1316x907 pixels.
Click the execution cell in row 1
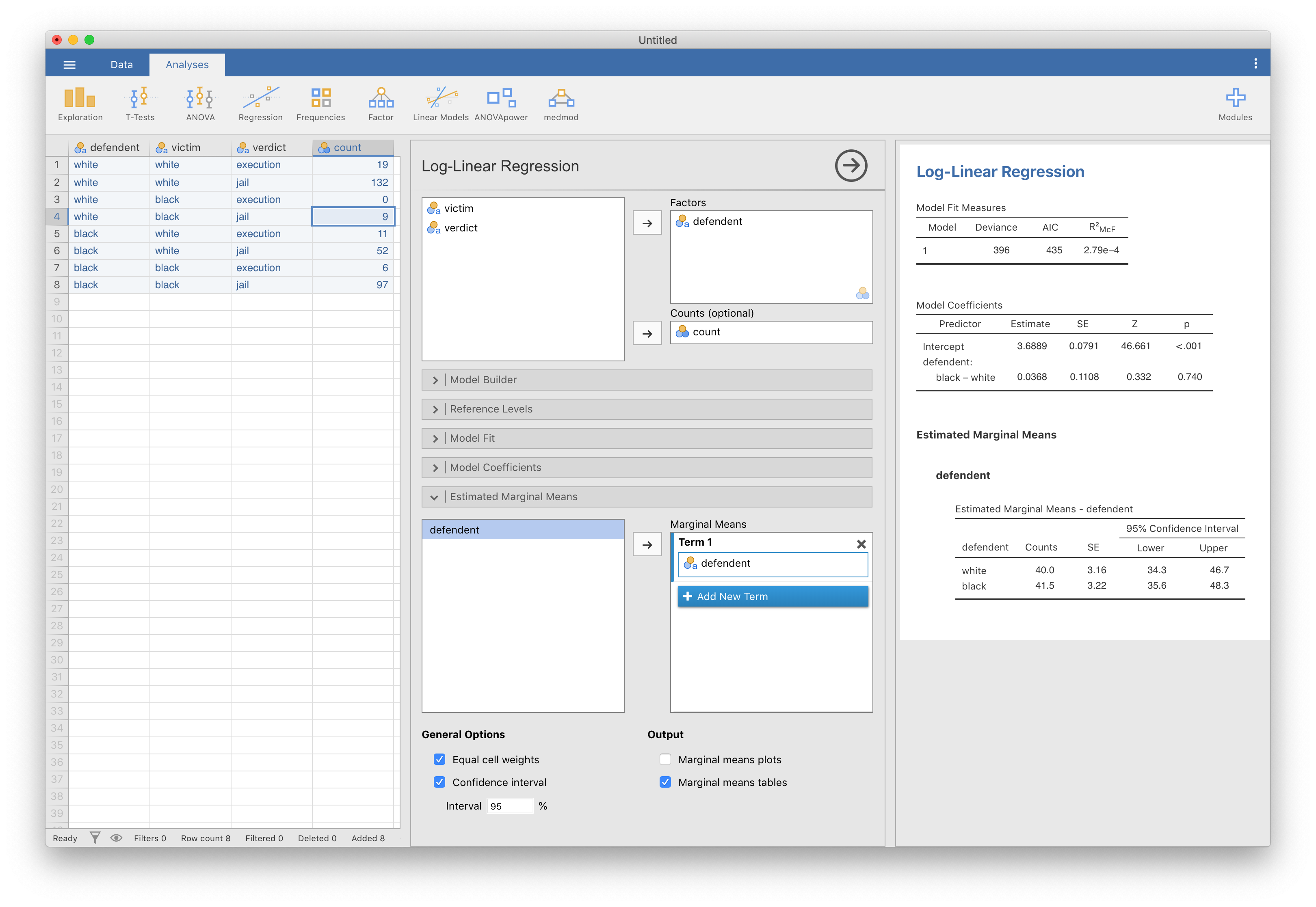271,165
